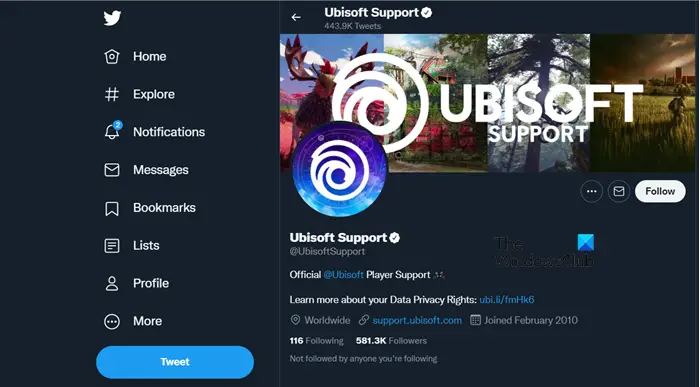
Task: Click the back arrow near Ubisoft Support
Action: pyautogui.click(x=296, y=17)
